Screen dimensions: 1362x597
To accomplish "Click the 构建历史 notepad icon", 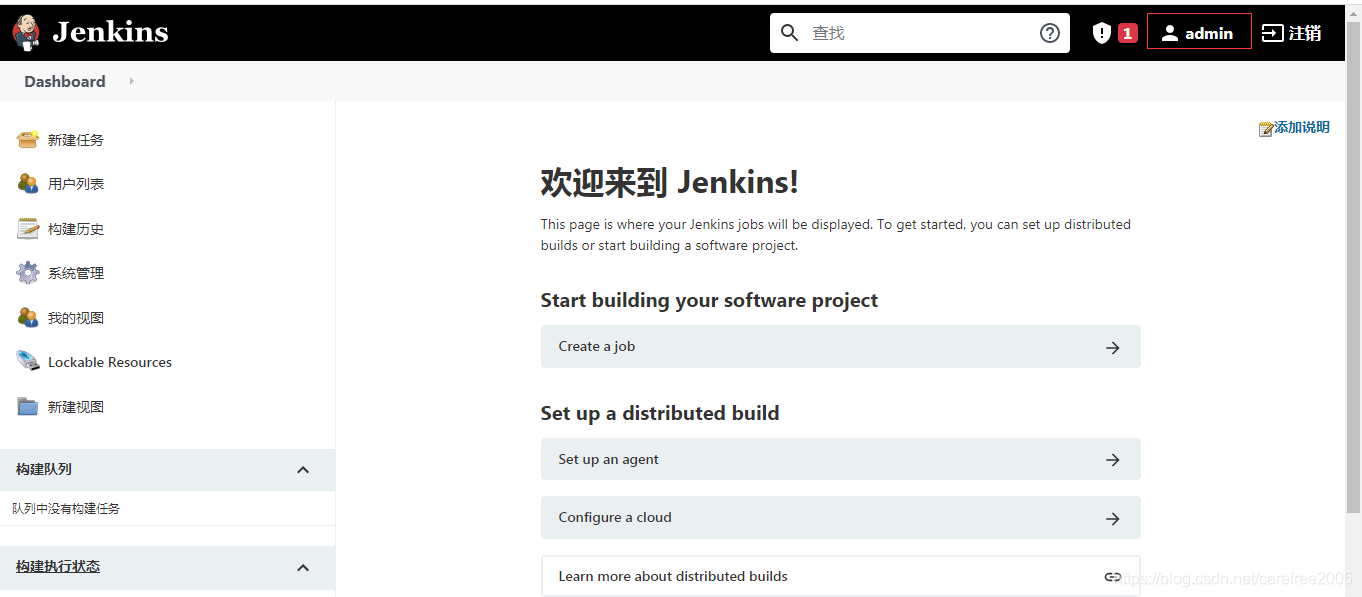I will pyautogui.click(x=28, y=228).
